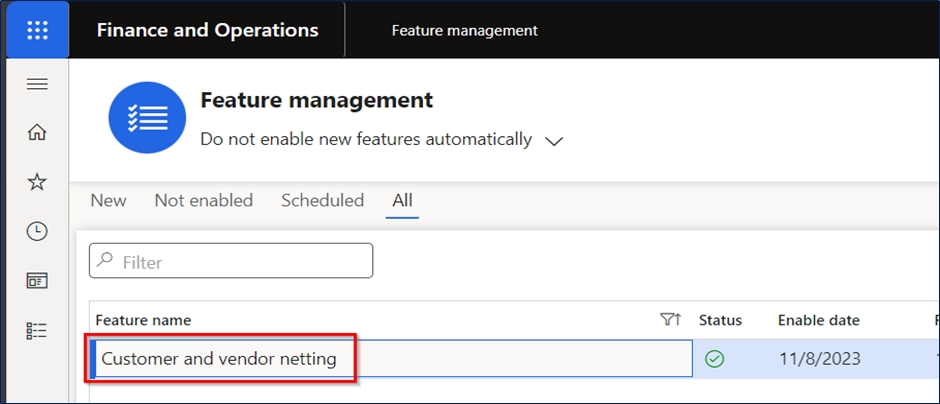Screen dimensions: 940x404
Task: Open the Do not enable new features automatically menu
Action: coord(366,140)
